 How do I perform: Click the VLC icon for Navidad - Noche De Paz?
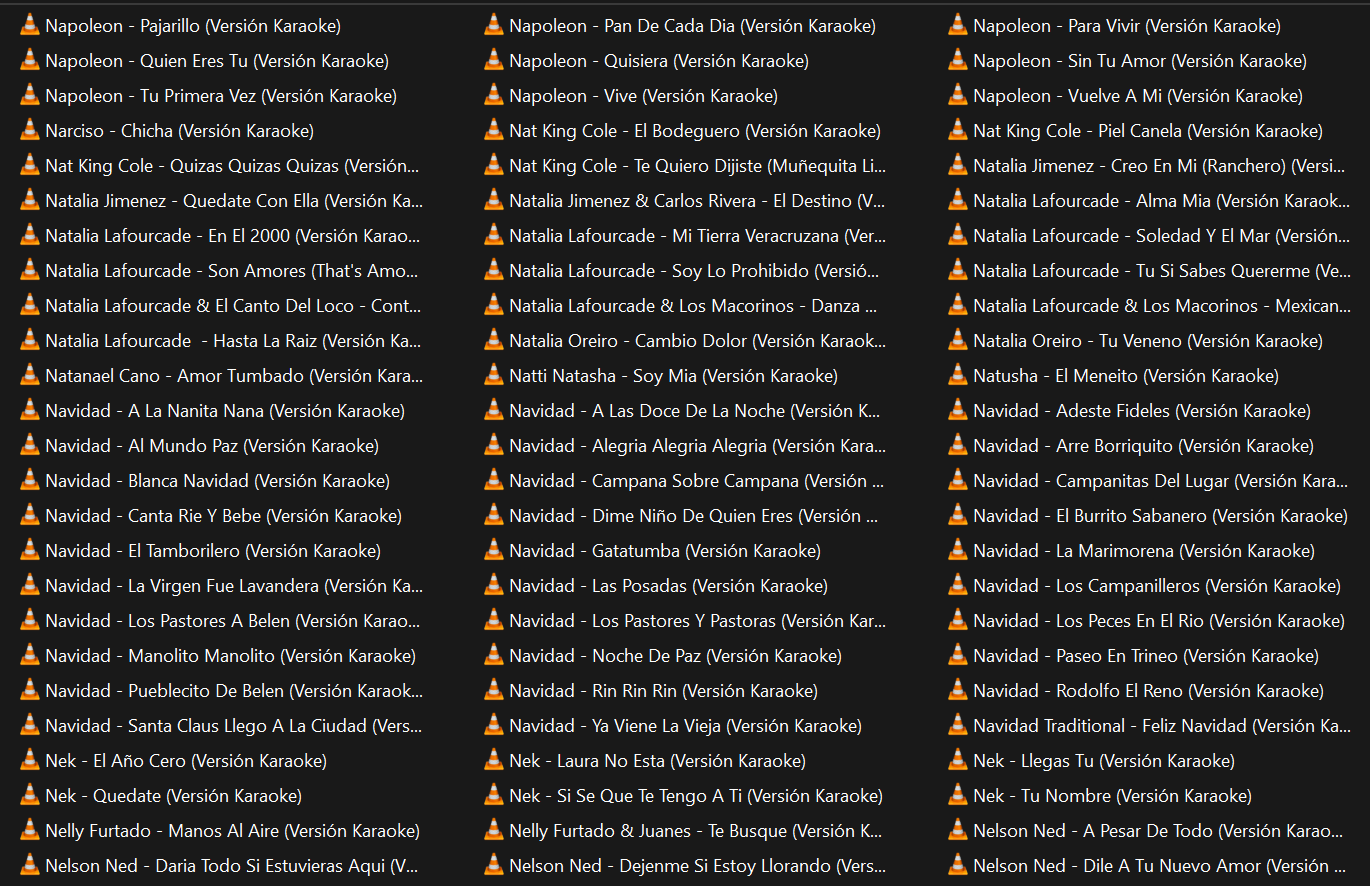coord(494,656)
